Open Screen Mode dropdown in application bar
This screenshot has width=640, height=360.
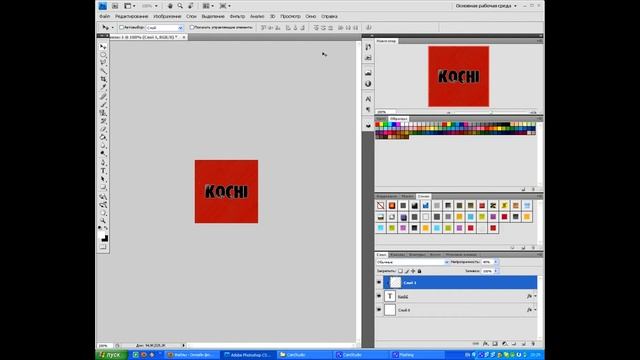(x=225, y=6)
